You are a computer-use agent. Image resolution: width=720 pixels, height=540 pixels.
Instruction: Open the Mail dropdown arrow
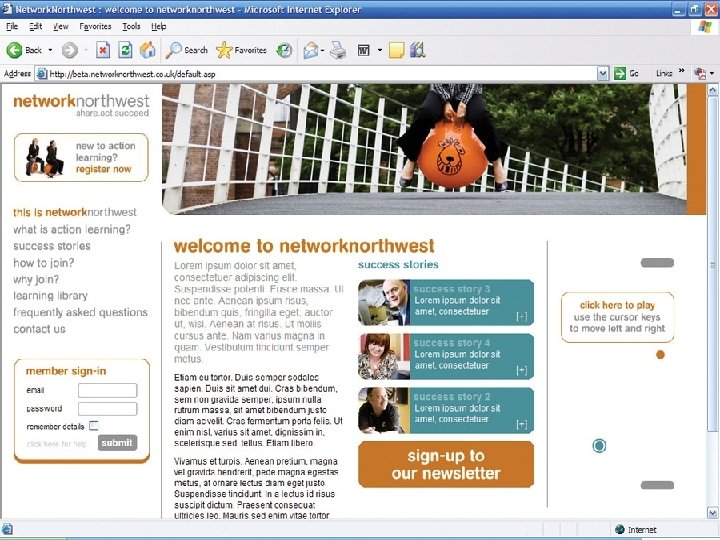323,50
